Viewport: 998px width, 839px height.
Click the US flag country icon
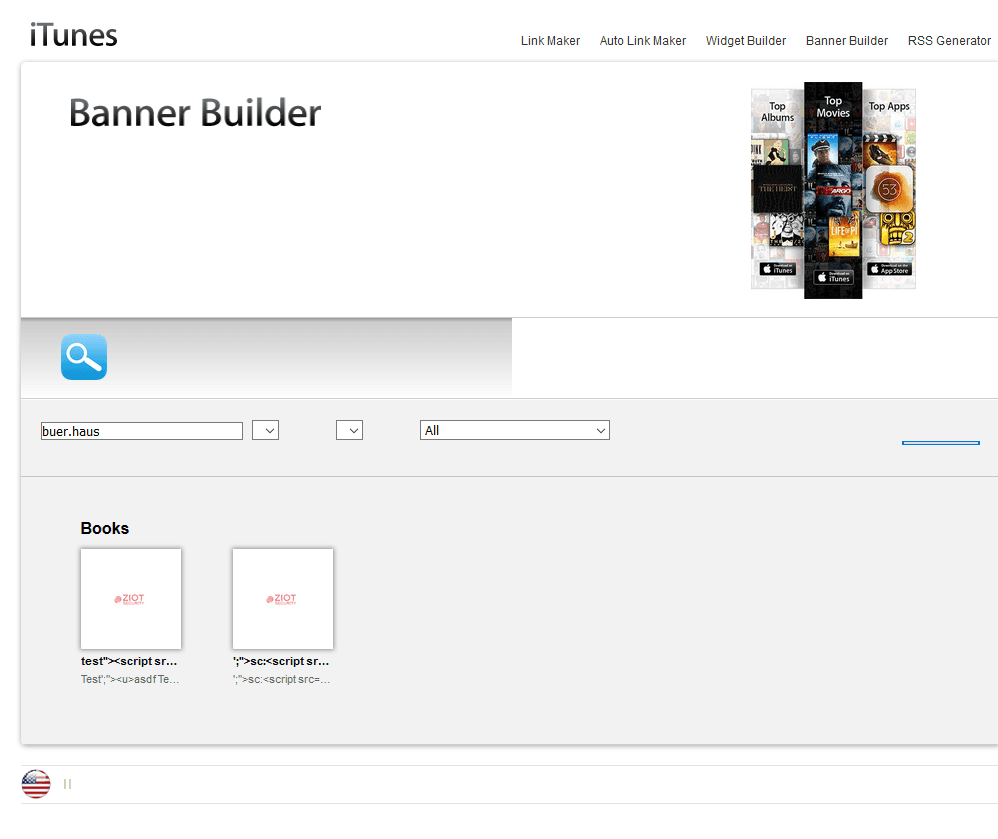(x=36, y=784)
